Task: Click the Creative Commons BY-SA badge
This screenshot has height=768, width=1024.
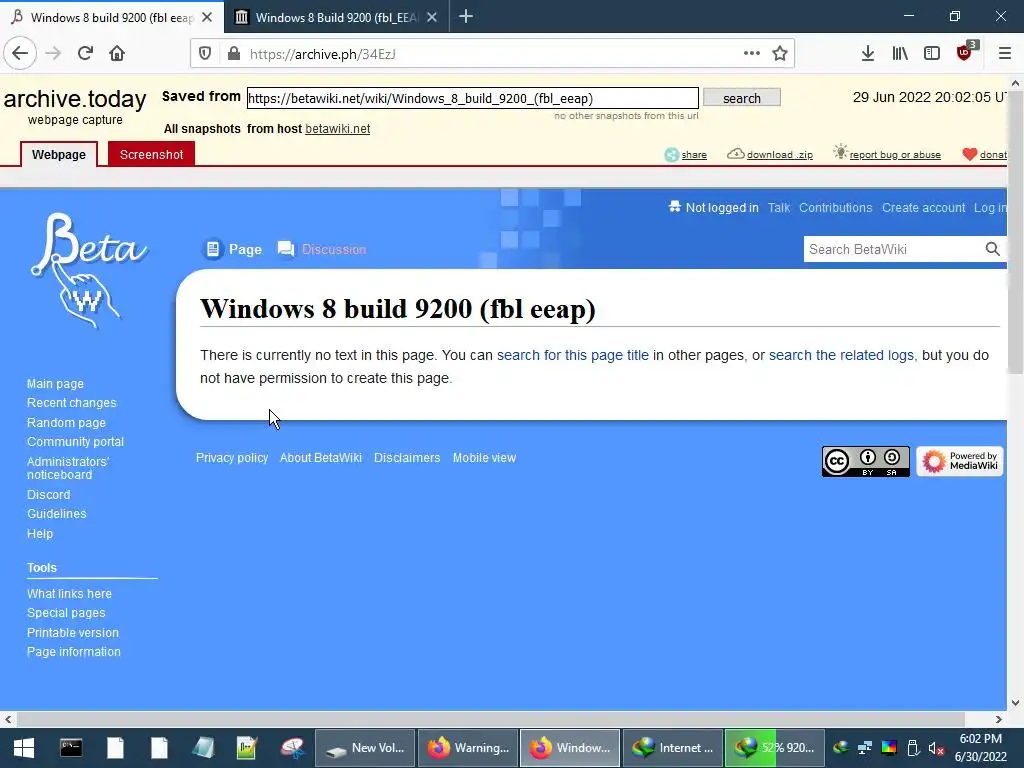Action: (x=865, y=462)
